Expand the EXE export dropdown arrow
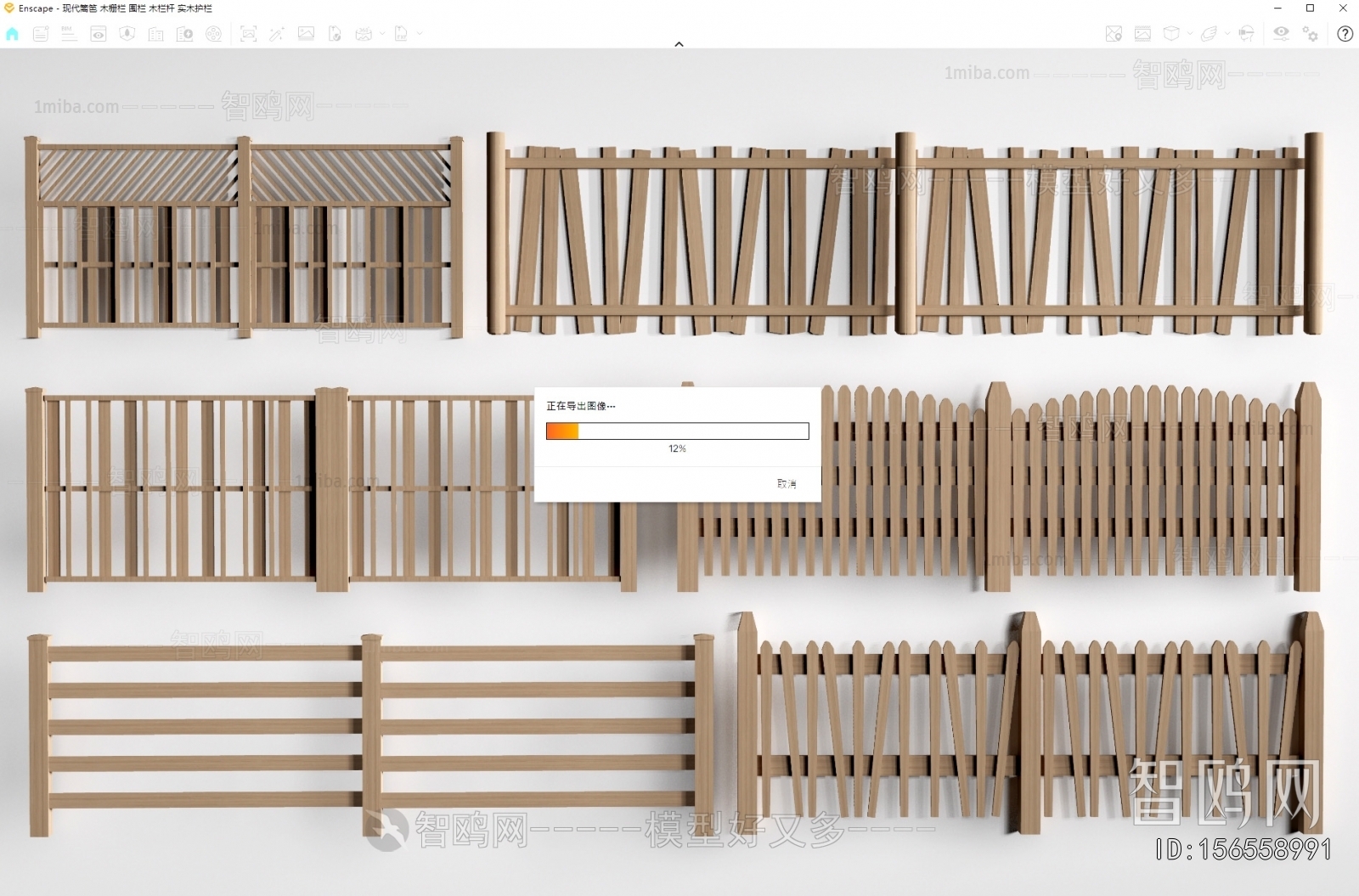Screen dimensions: 1359x896 (420, 34)
